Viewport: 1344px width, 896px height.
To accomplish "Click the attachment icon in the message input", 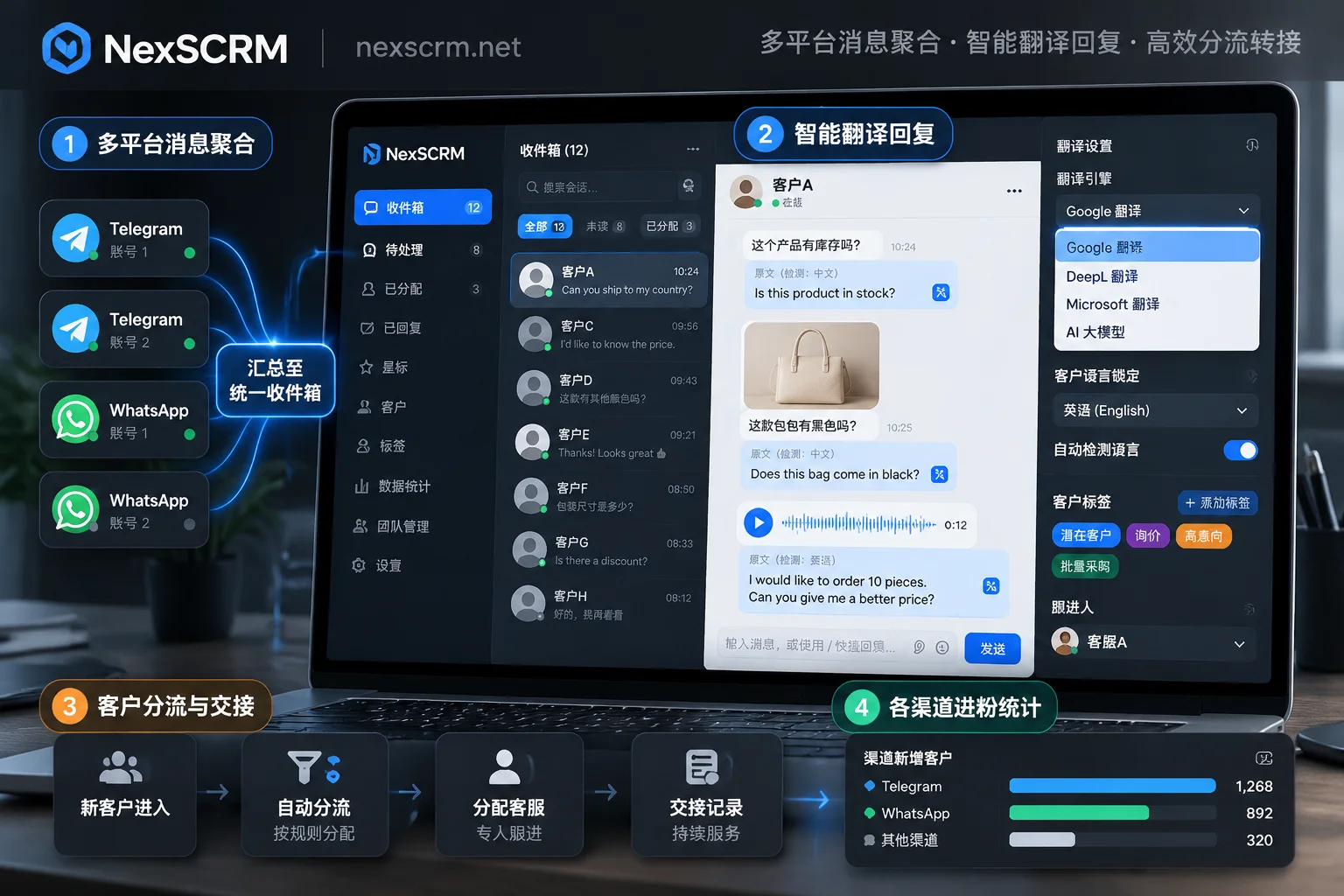I will (919, 647).
